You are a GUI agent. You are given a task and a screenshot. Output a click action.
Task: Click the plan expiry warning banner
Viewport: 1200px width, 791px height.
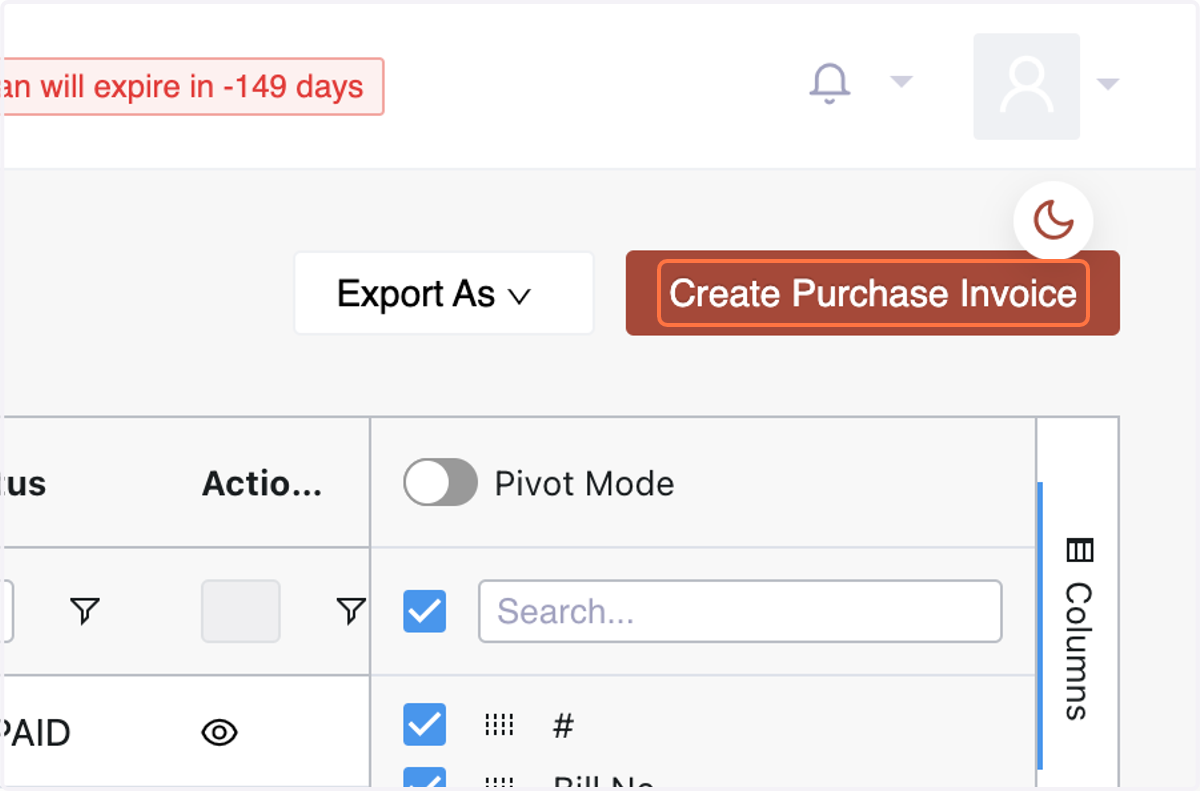(193, 87)
